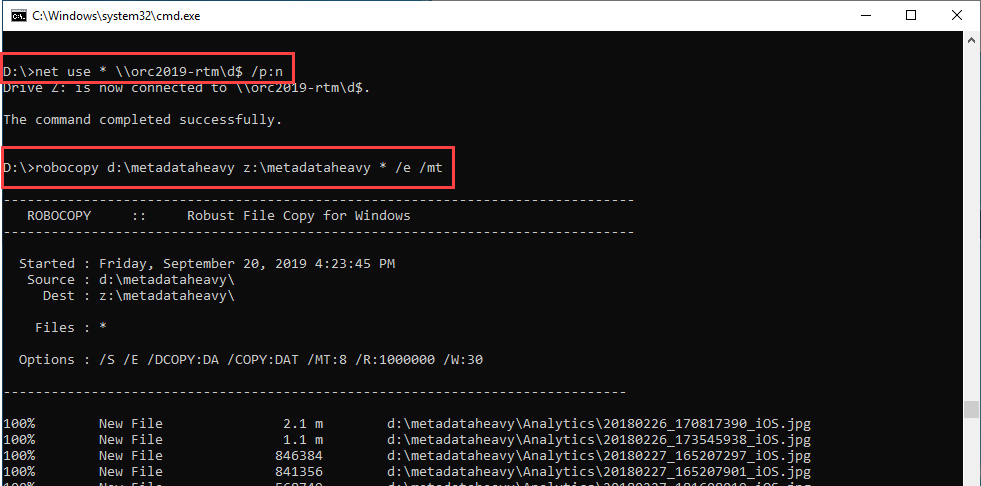
Task: Maximize the cmd.exe window
Action: pos(911,16)
